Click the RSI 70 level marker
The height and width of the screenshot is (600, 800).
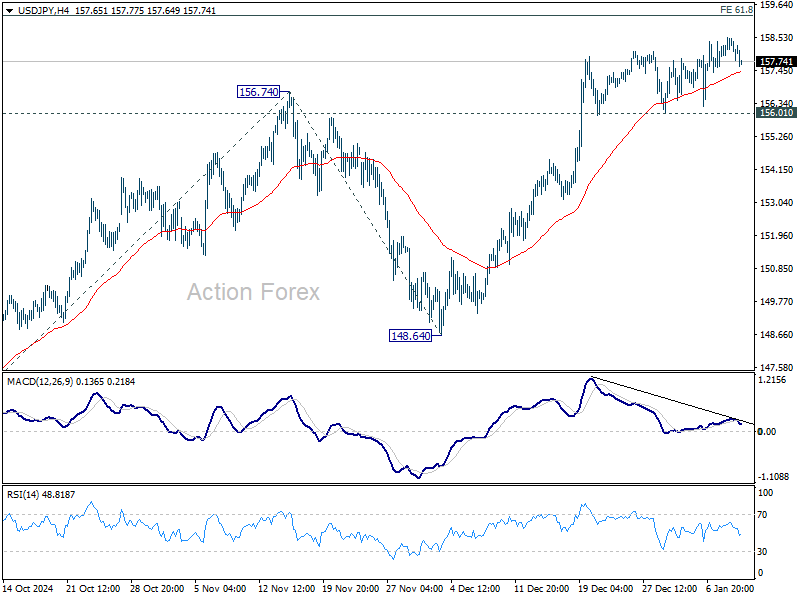(762, 515)
